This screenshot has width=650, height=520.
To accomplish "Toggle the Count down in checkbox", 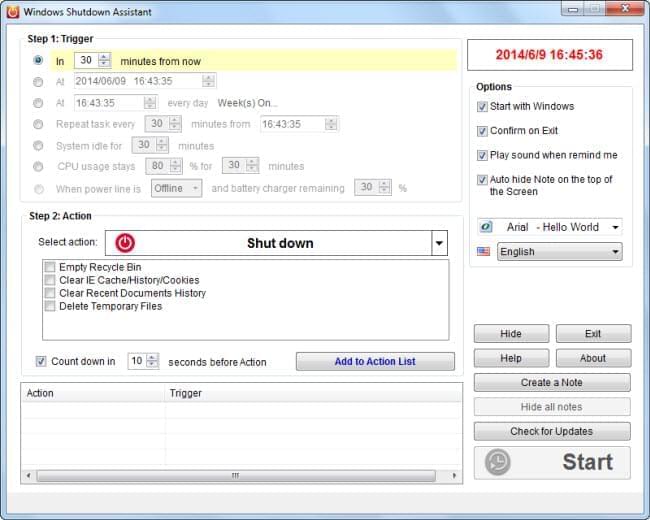I will click(41, 361).
